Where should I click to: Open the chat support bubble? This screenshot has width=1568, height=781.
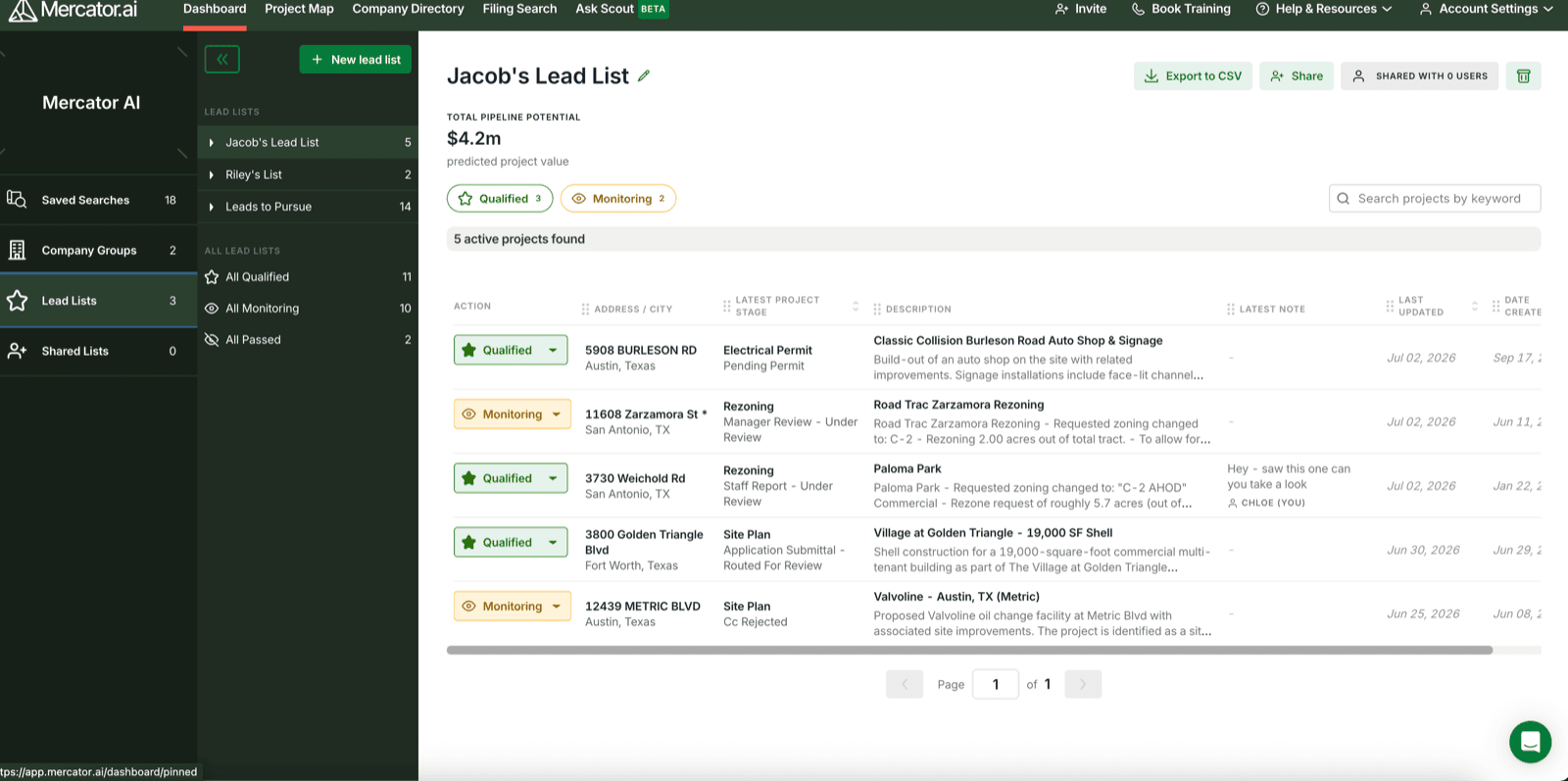coord(1530,742)
